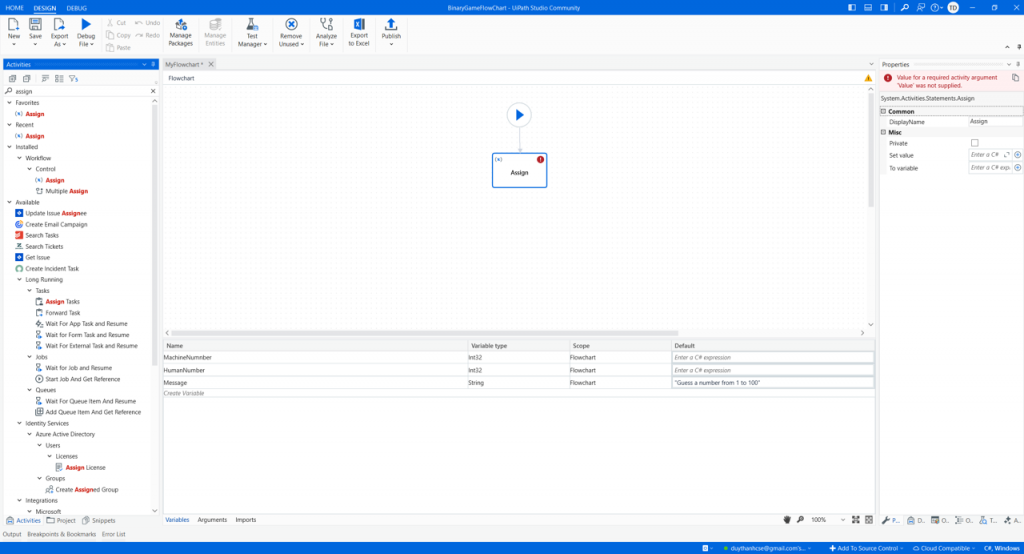Export workflow to Excel

click(359, 31)
